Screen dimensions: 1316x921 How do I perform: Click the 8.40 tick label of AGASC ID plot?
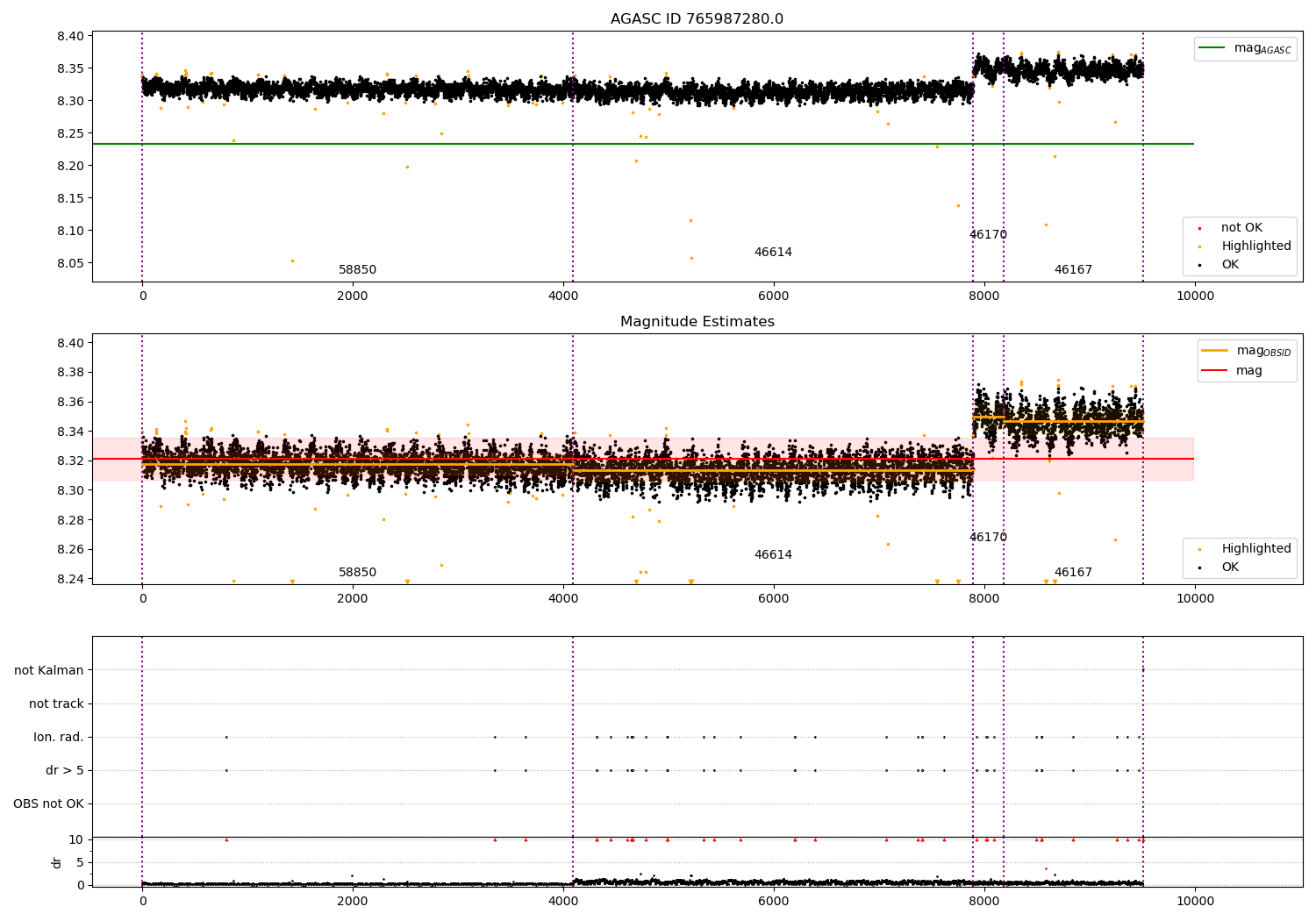[70, 36]
